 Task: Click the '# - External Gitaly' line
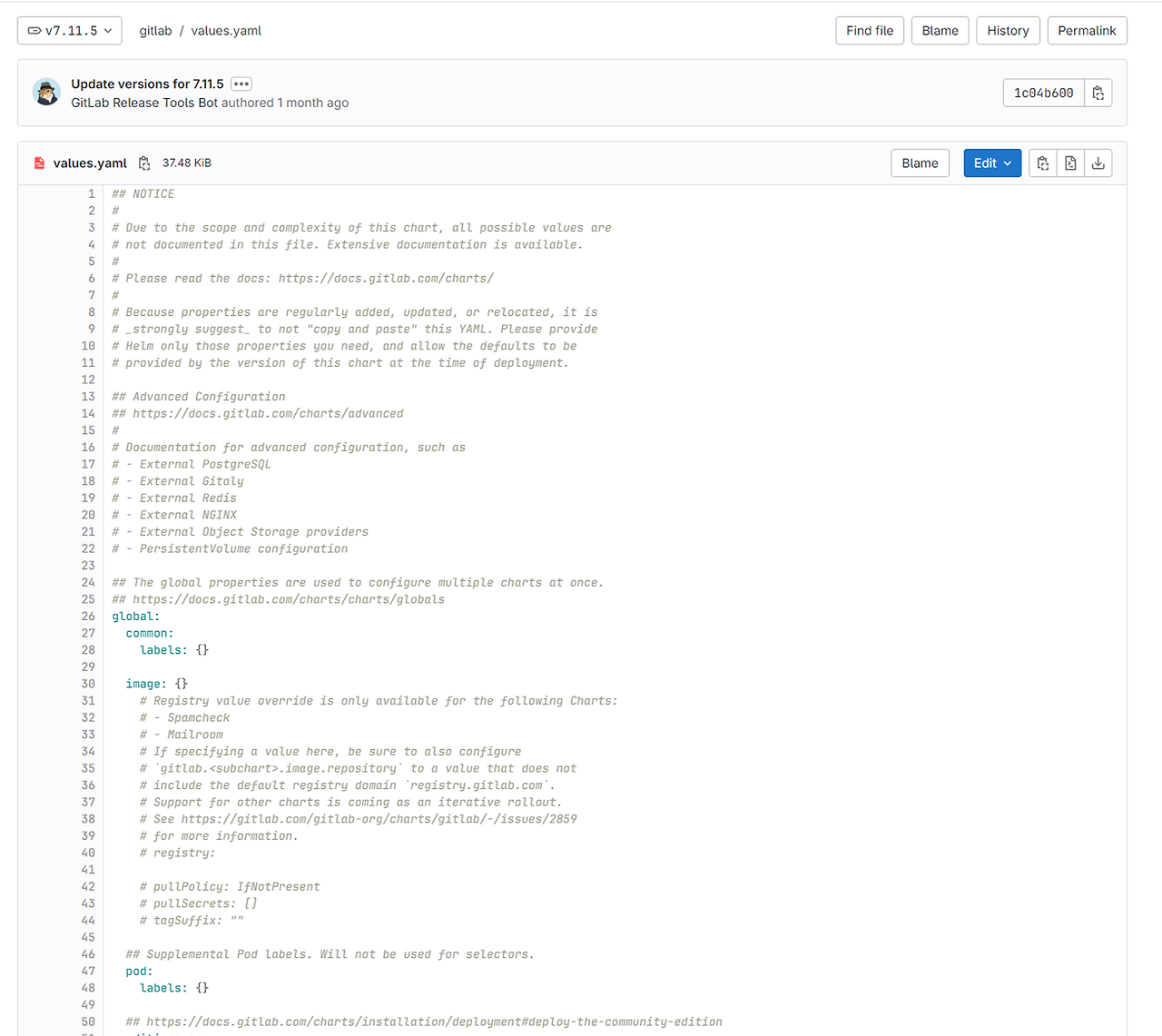pyautogui.click(x=178, y=481)
